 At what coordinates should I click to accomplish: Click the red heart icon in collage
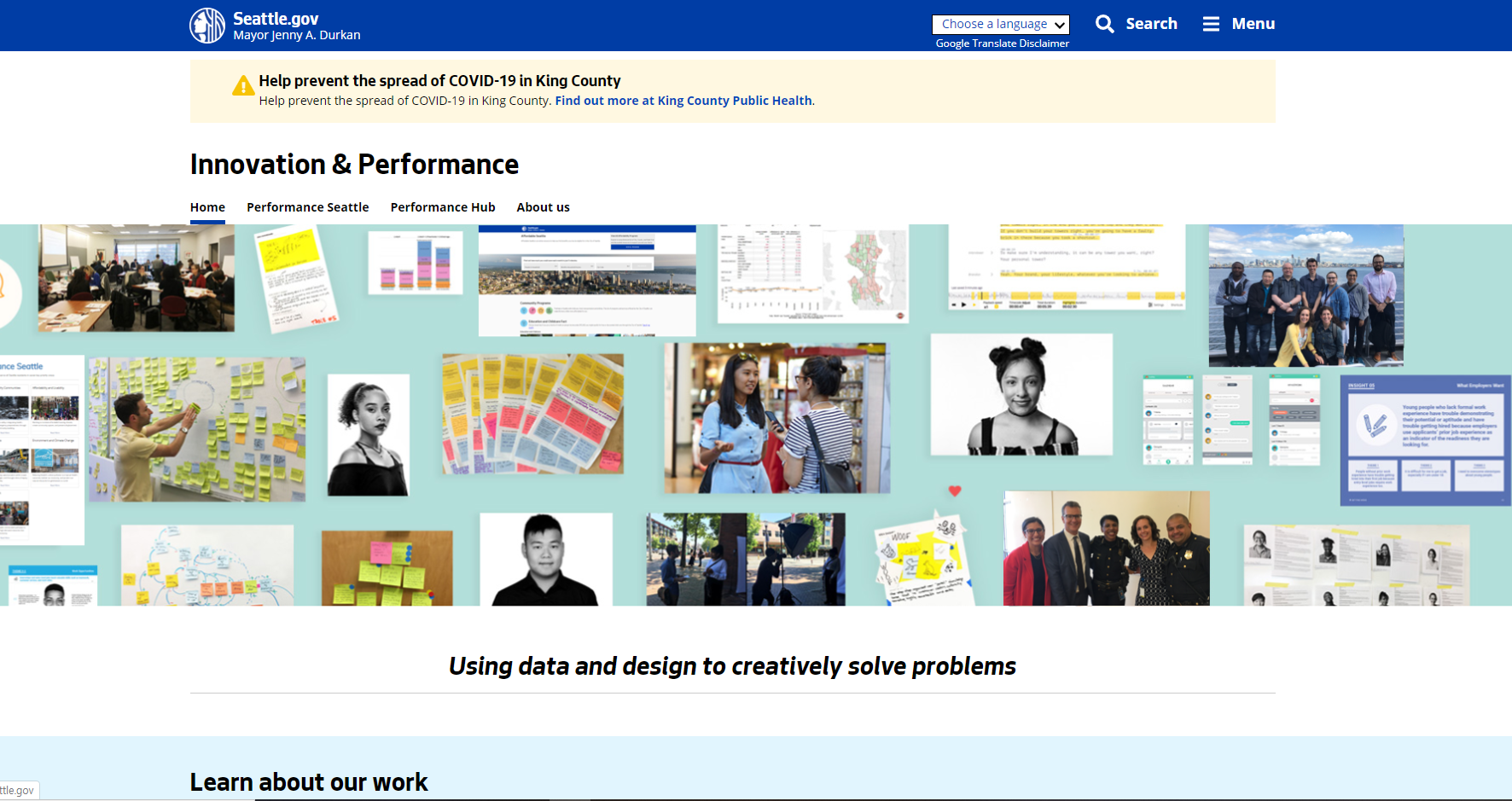[x=955, y=490]
